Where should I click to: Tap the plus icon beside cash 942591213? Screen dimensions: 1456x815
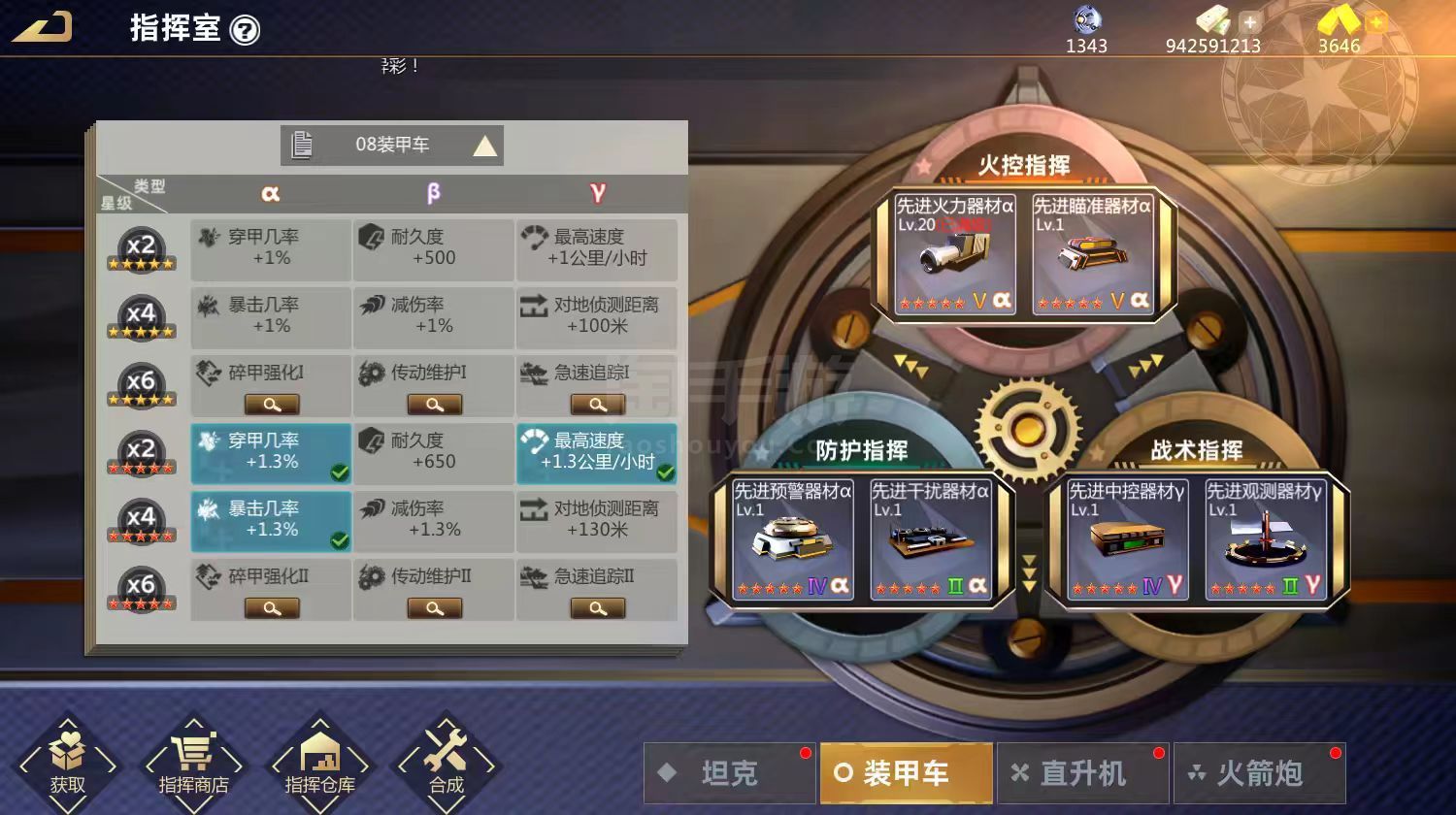[1250, 20]
